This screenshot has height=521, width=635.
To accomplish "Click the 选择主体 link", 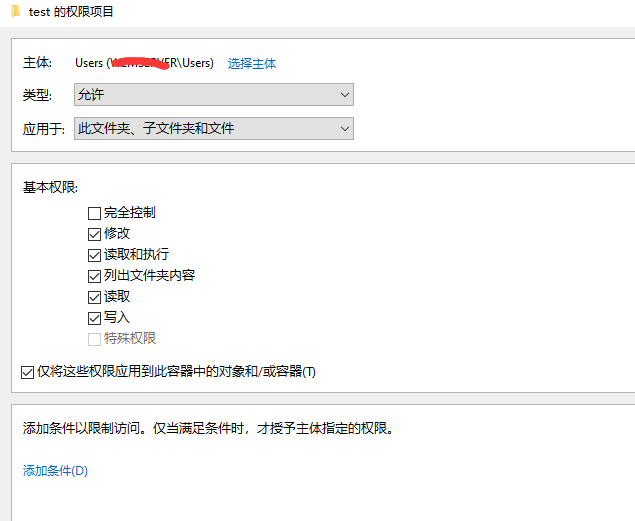I will (252, 63).
